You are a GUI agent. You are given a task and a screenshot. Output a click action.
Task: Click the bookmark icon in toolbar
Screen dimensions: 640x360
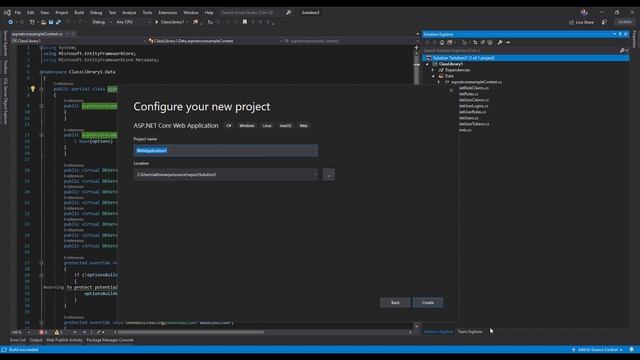(x=244, y=22)
